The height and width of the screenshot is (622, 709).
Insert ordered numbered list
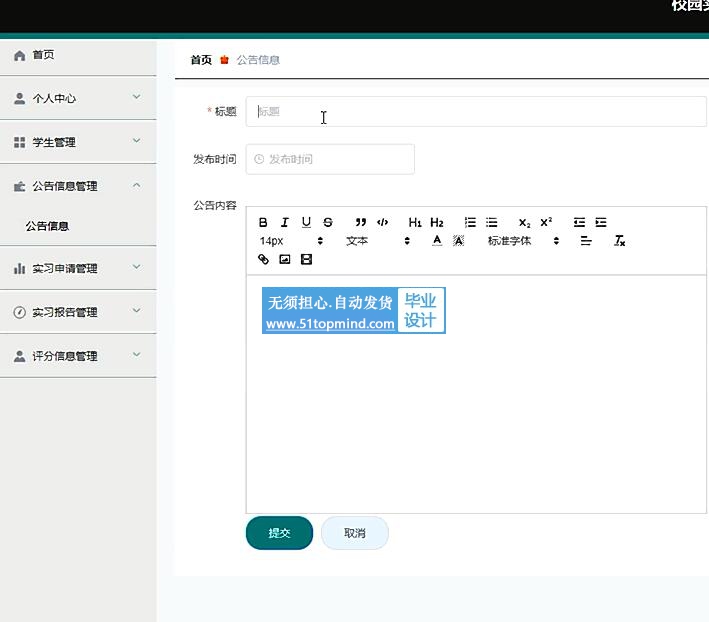470,222
